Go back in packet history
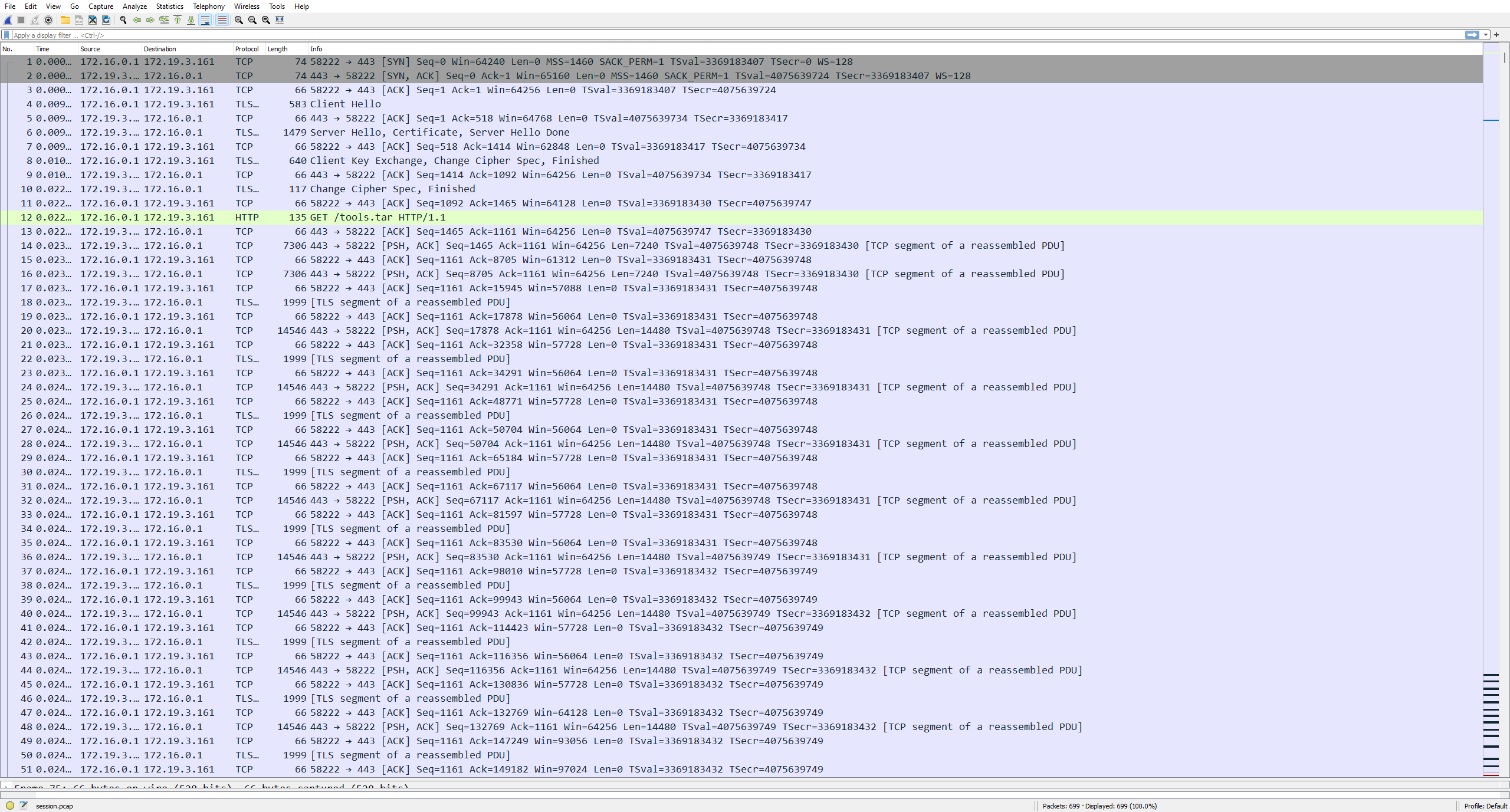This screenshot has width=1510, height=812. coord(136,20)
